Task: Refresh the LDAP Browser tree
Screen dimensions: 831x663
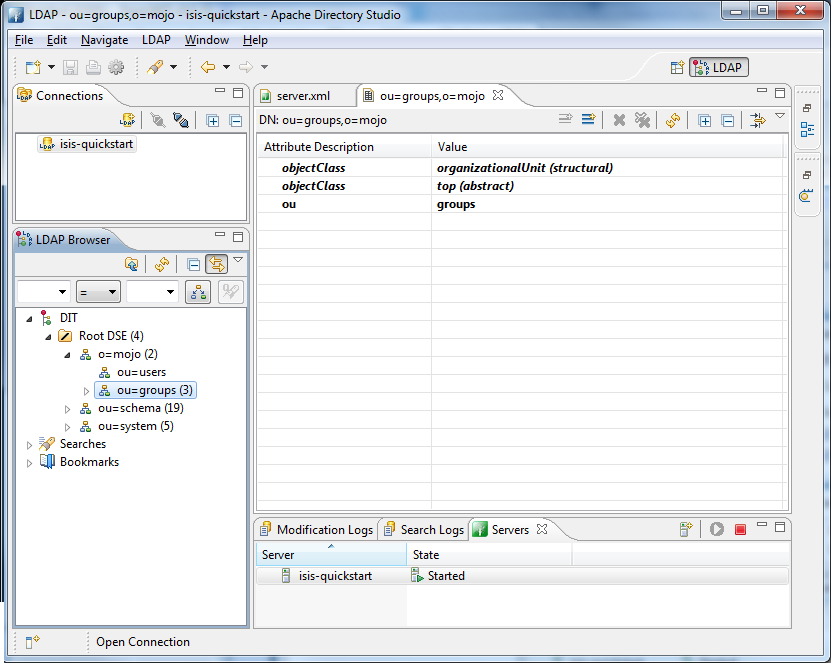Action: point(162,264)
